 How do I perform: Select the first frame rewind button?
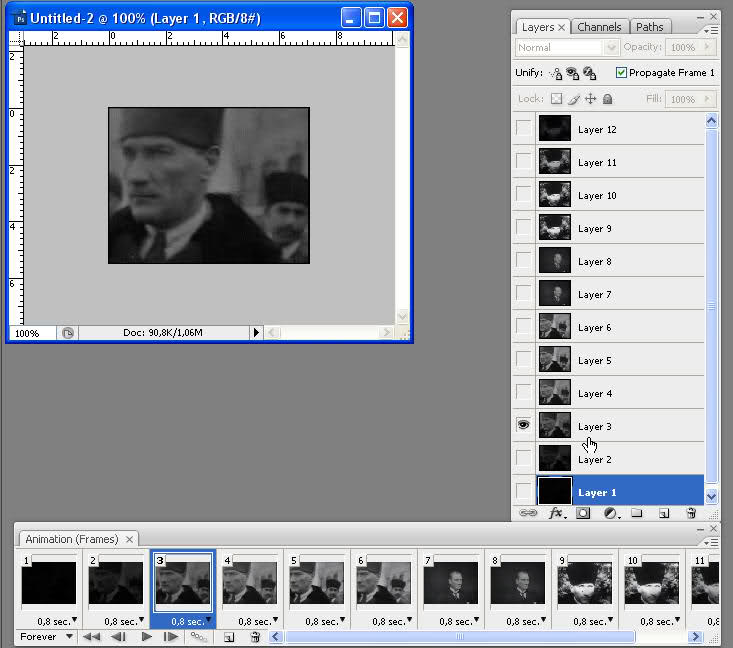click(91, 636)
